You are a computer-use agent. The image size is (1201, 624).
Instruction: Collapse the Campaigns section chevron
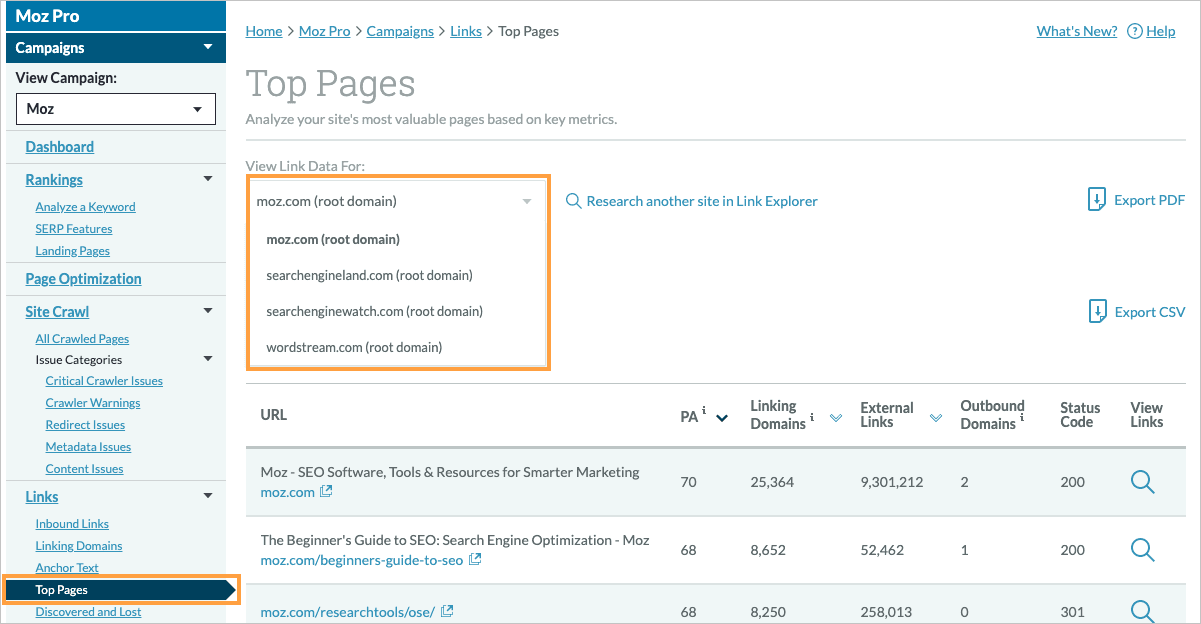click(x=208, y=47)
